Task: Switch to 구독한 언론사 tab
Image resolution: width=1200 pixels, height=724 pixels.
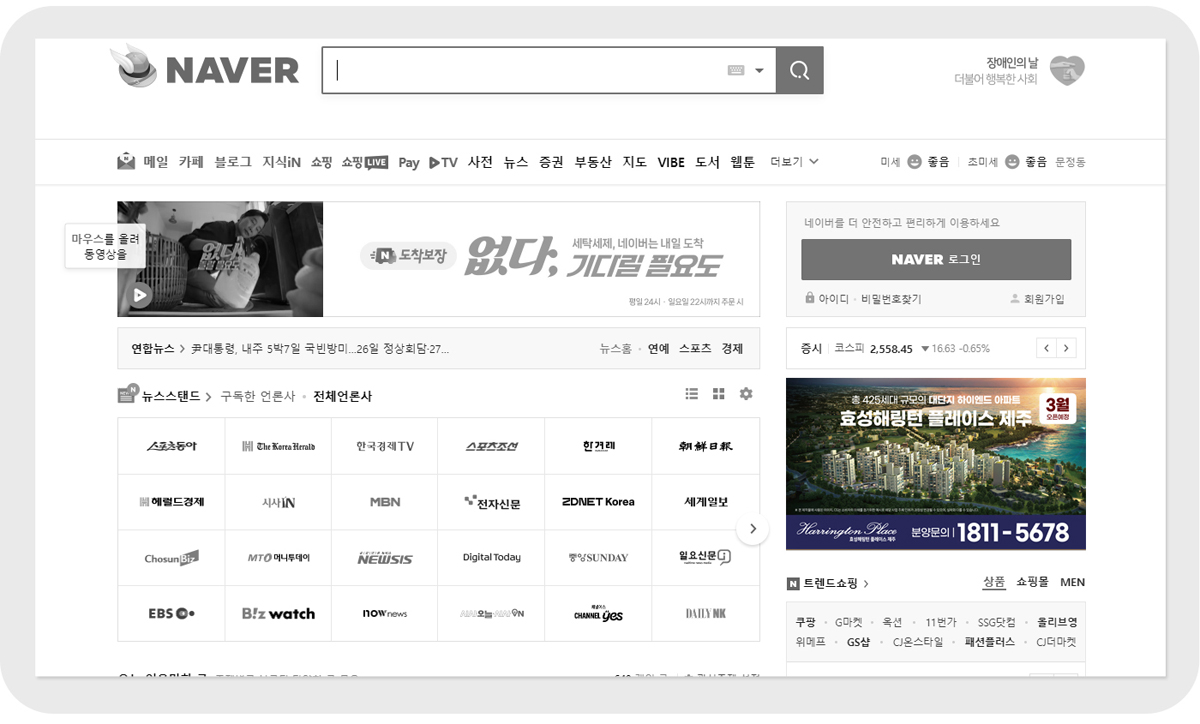Action: pos(258,396)
